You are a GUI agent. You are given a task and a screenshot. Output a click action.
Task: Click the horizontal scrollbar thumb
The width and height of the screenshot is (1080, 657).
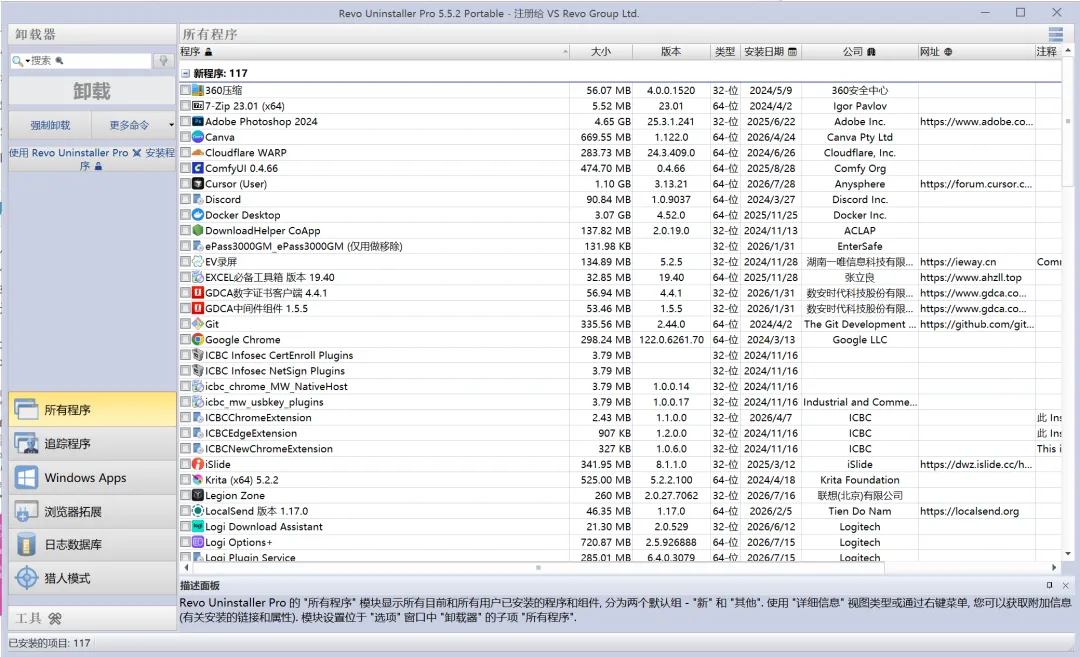point(538,567)
